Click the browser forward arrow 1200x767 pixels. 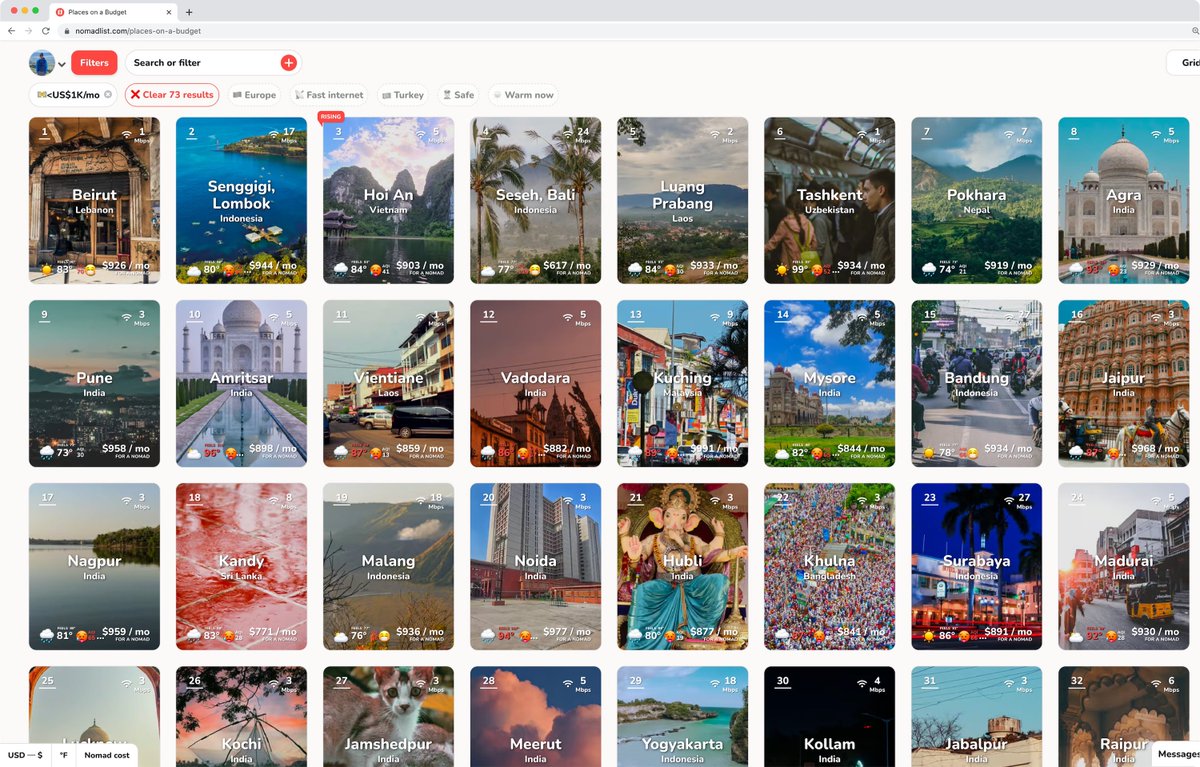point(28,31)
